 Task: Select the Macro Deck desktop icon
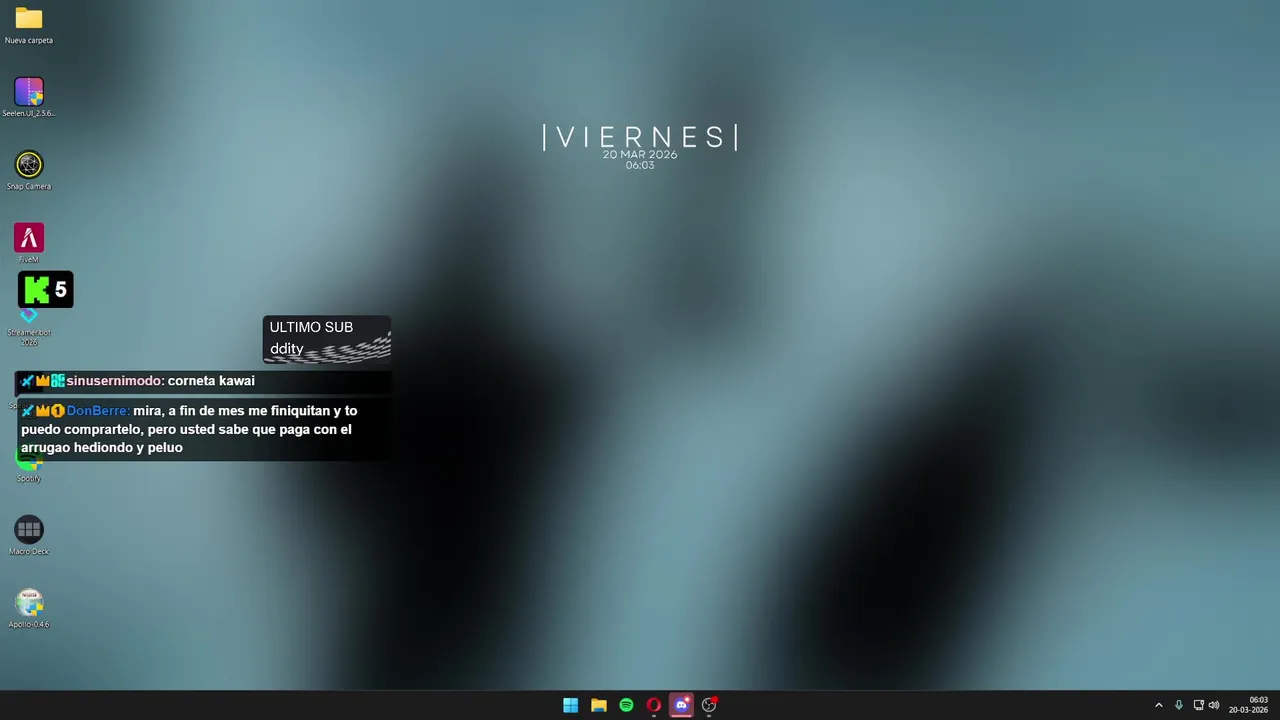tap(29, 536)
